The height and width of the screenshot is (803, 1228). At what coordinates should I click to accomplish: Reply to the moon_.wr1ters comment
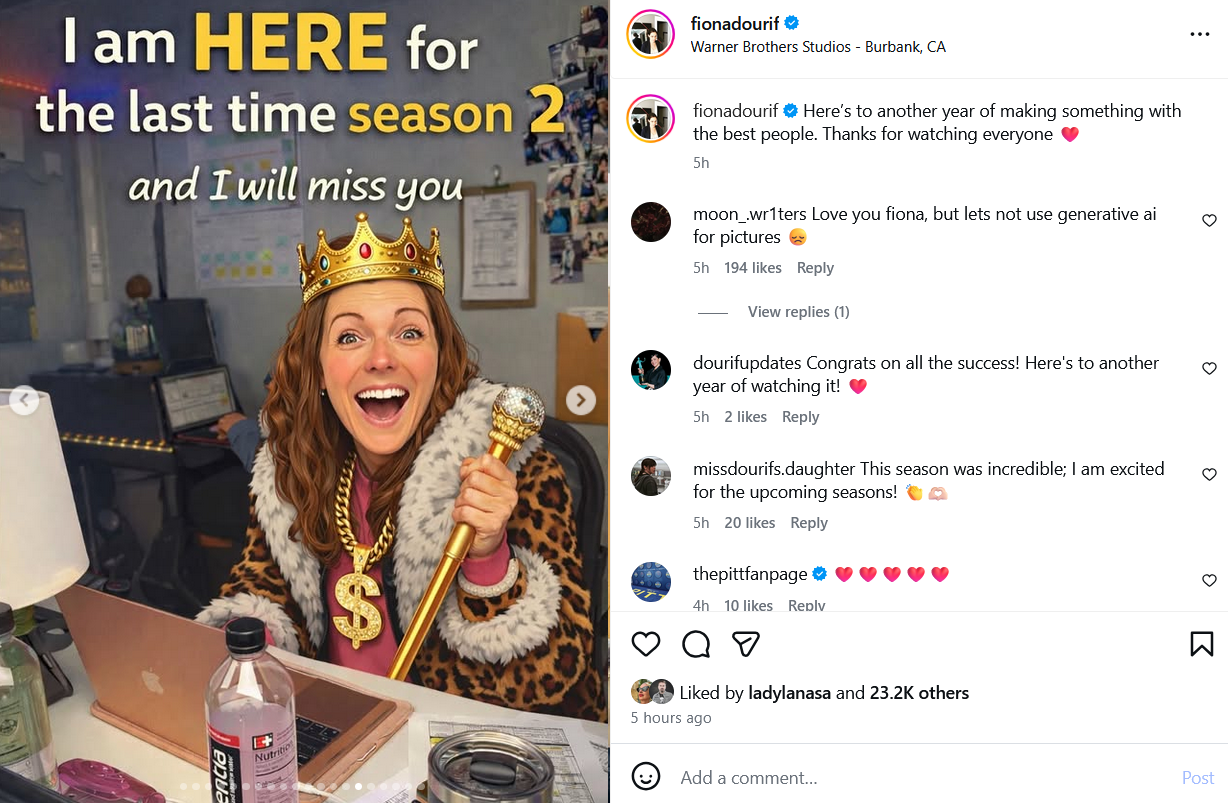click(815, 268)
